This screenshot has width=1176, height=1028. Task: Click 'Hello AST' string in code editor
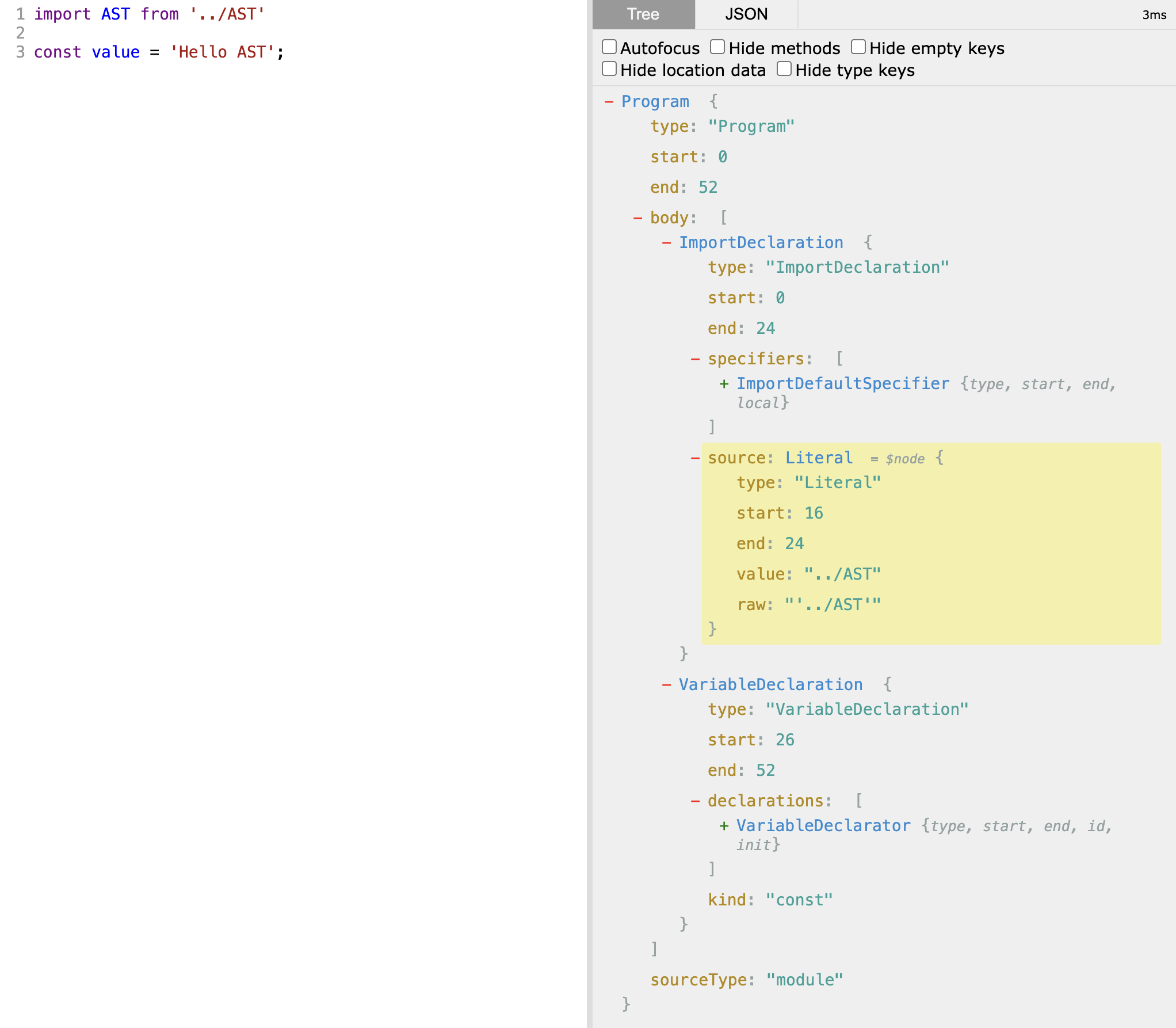(222, 52)
